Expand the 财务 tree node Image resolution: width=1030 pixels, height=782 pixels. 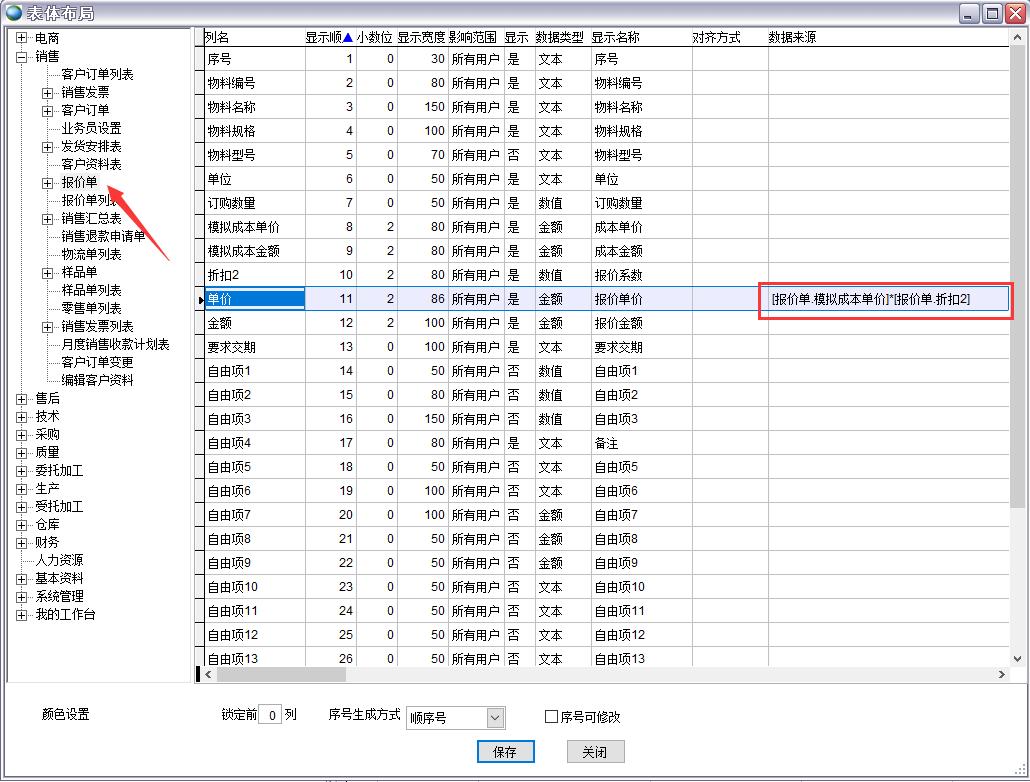[22, 543]
